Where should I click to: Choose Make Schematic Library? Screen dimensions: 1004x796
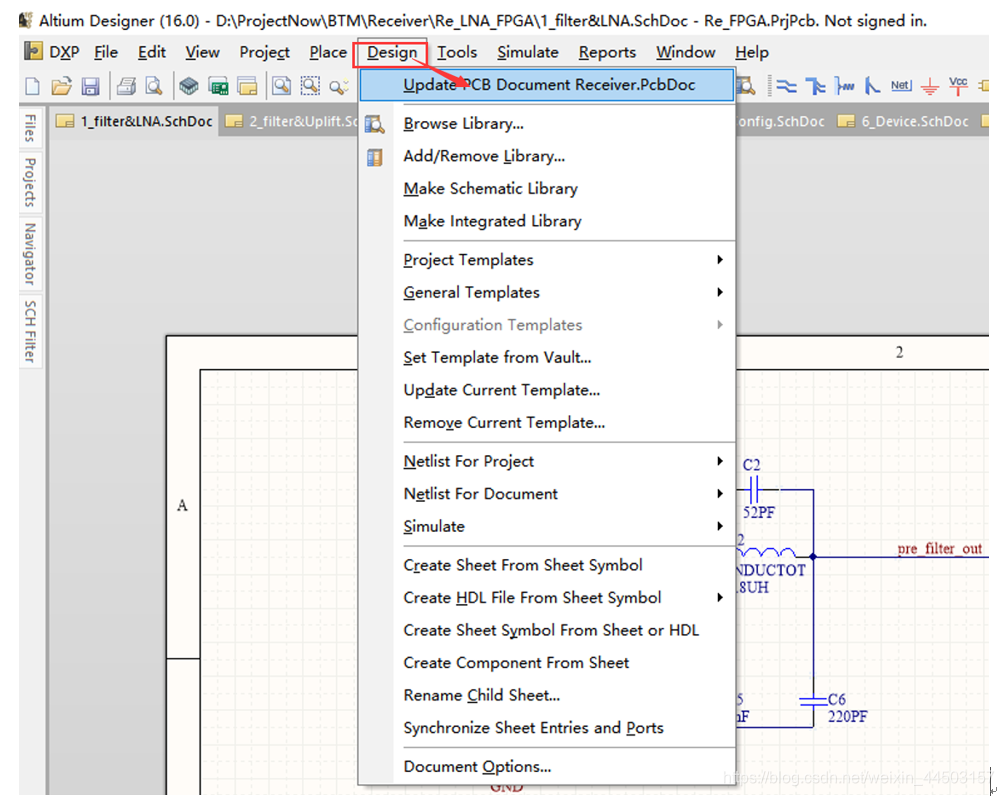pos(490,188)
